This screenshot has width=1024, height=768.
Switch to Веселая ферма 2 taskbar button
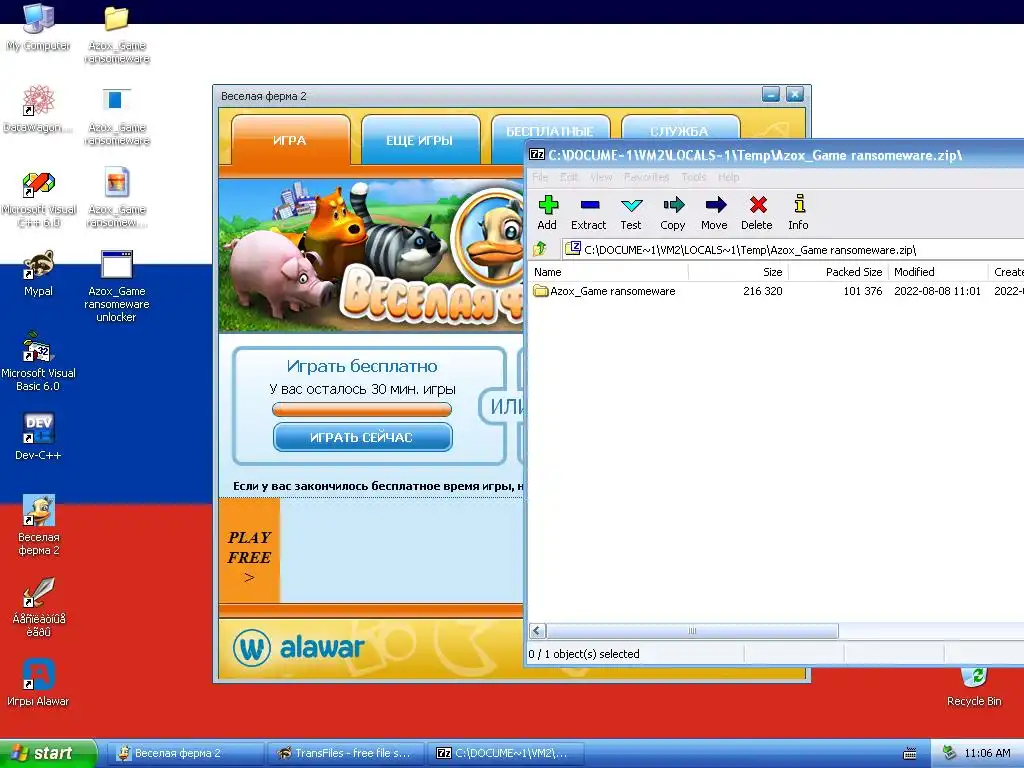tap(185, 753)
